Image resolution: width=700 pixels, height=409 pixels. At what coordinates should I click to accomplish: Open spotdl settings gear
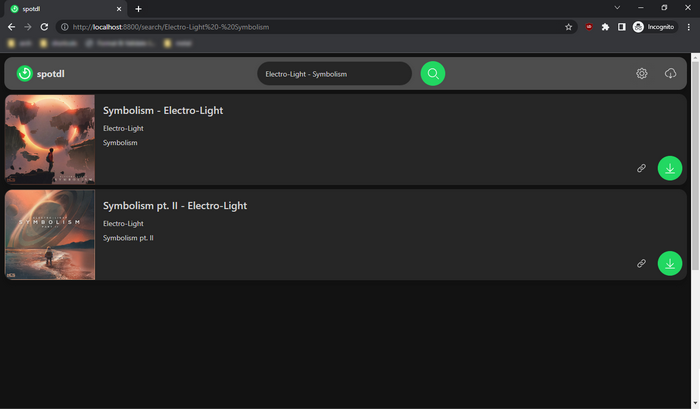[x=642, y=73]
